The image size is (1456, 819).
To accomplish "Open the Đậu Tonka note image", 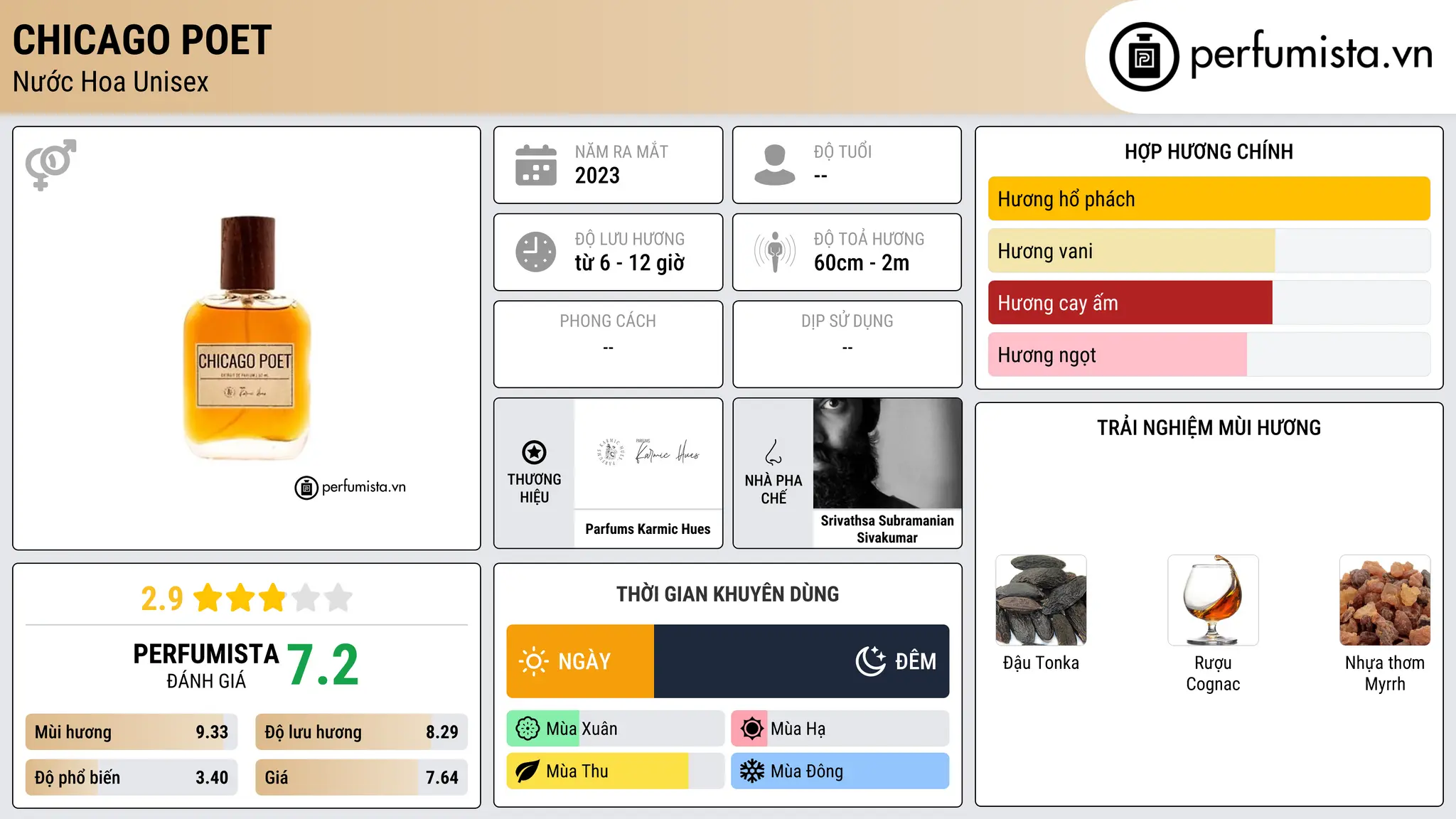I will point(1041,600).
